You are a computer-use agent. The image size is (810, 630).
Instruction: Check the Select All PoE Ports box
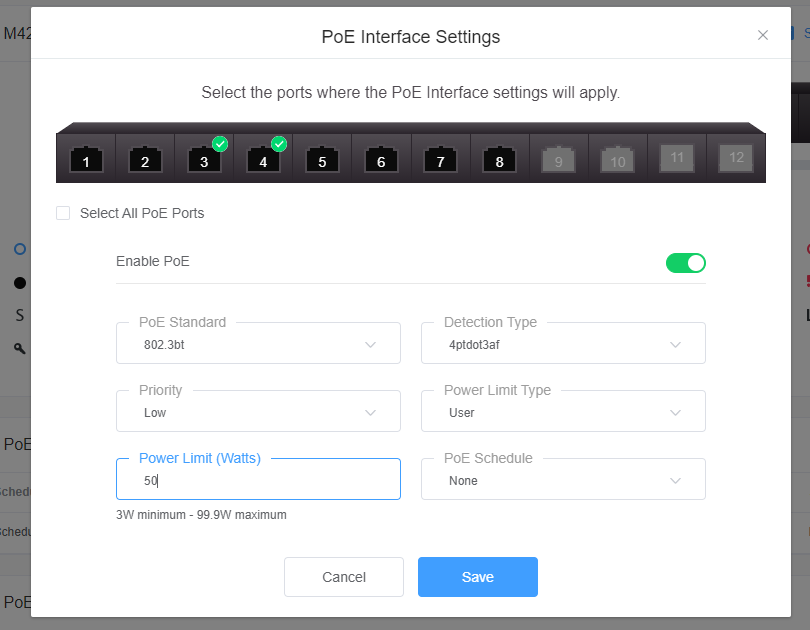63,213
